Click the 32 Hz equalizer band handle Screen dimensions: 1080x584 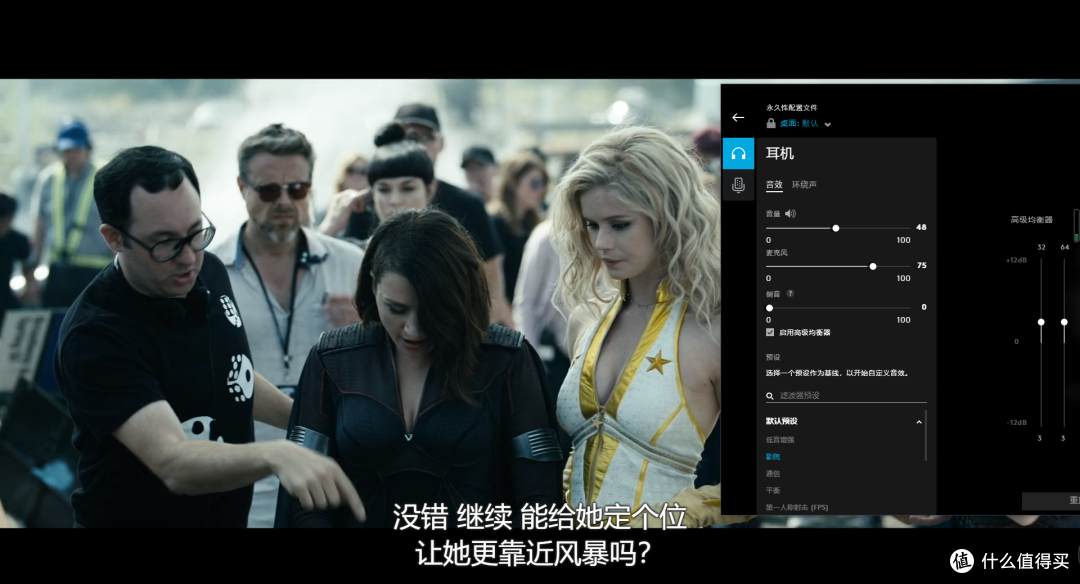pyautogui.click(x=1041, y=322)
